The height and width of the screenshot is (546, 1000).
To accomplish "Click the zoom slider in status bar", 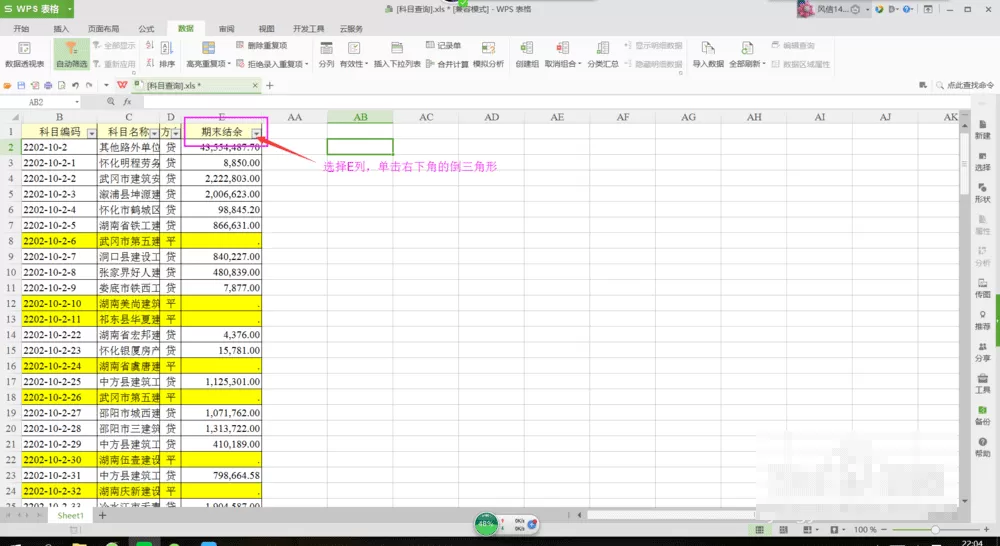I will (935, 529).
